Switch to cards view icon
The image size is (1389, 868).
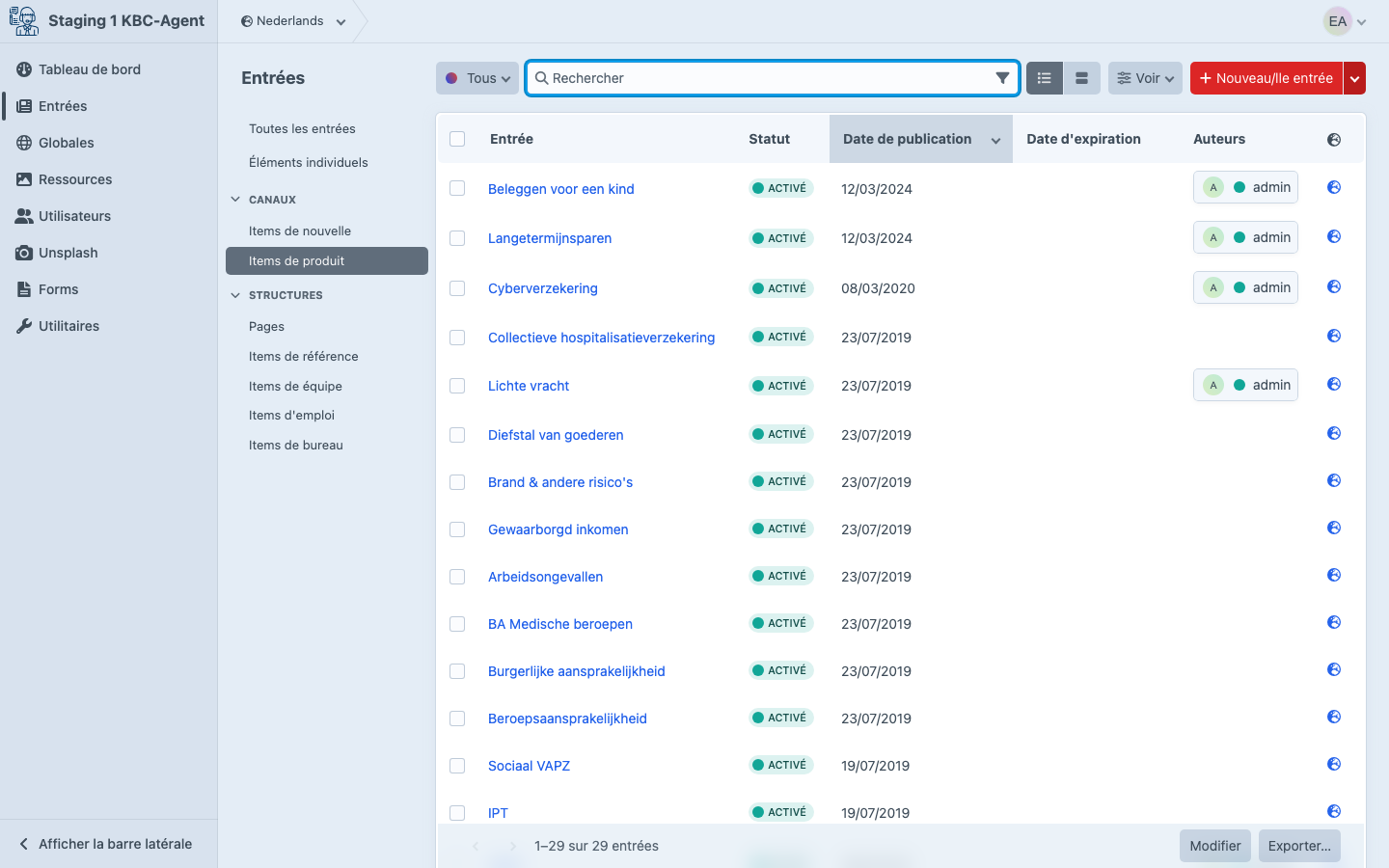[x=1081, y=78]
